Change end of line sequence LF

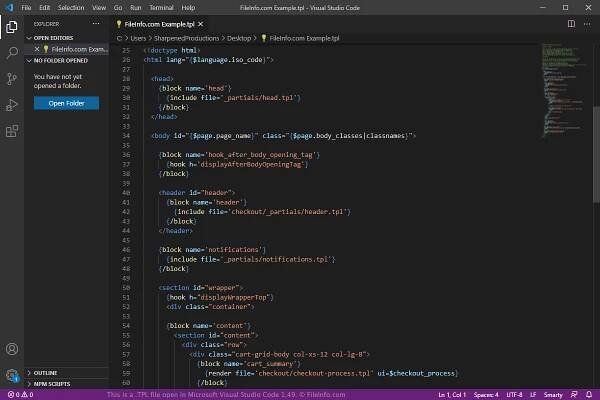tap(533, 395)
